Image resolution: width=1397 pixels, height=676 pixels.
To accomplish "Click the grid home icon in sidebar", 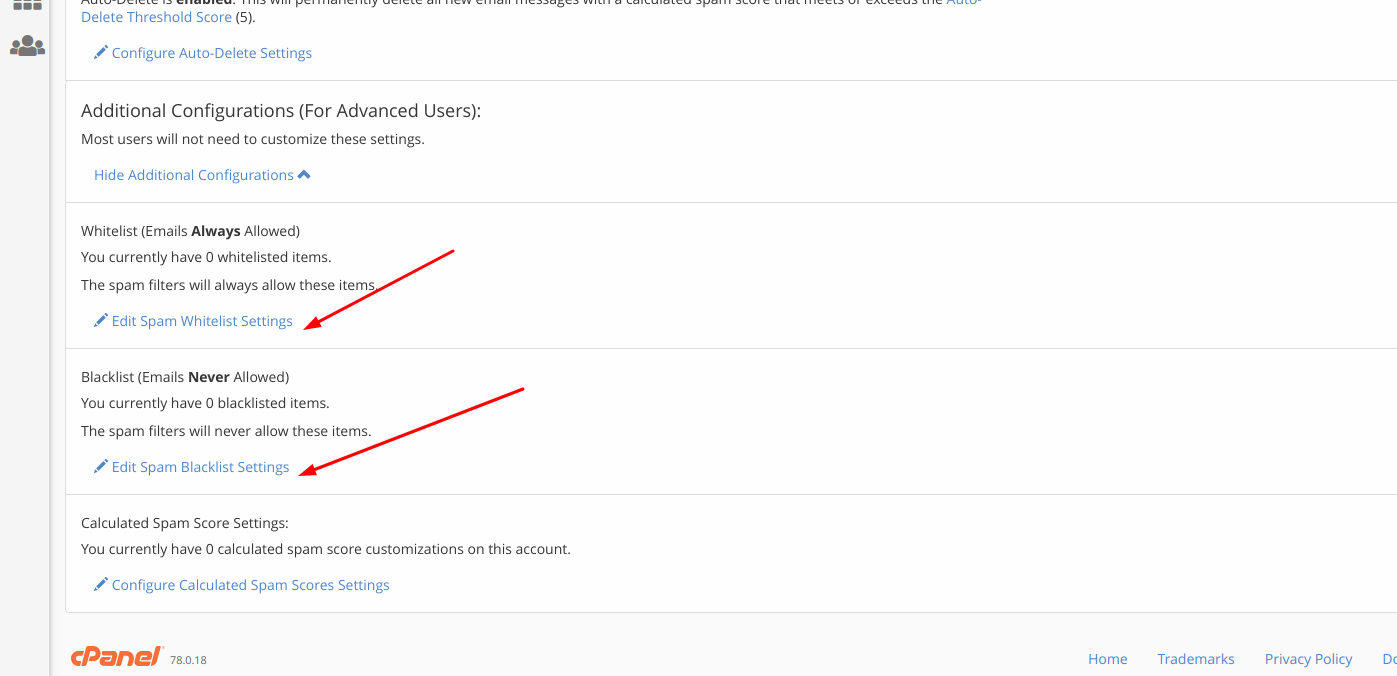I will point(27,5).
